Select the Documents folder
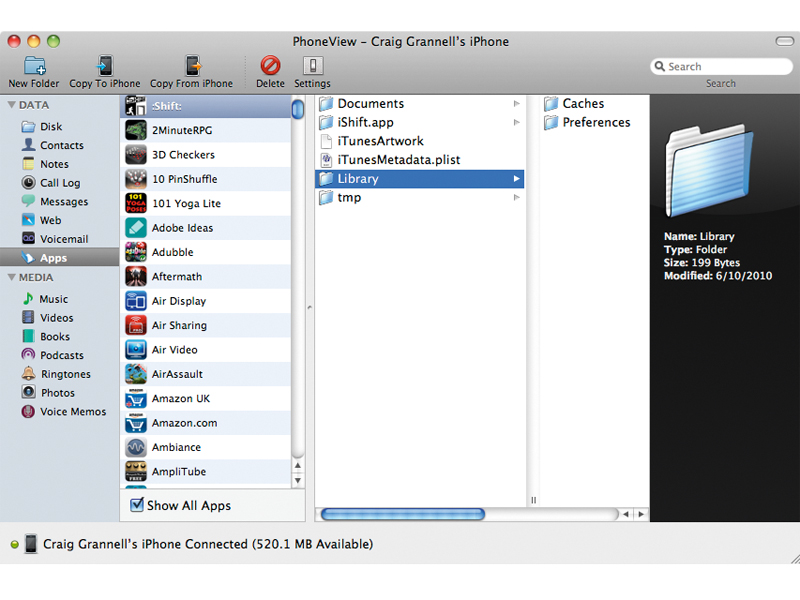The height and width of the screenshot is (600, 800). point(420,104)
